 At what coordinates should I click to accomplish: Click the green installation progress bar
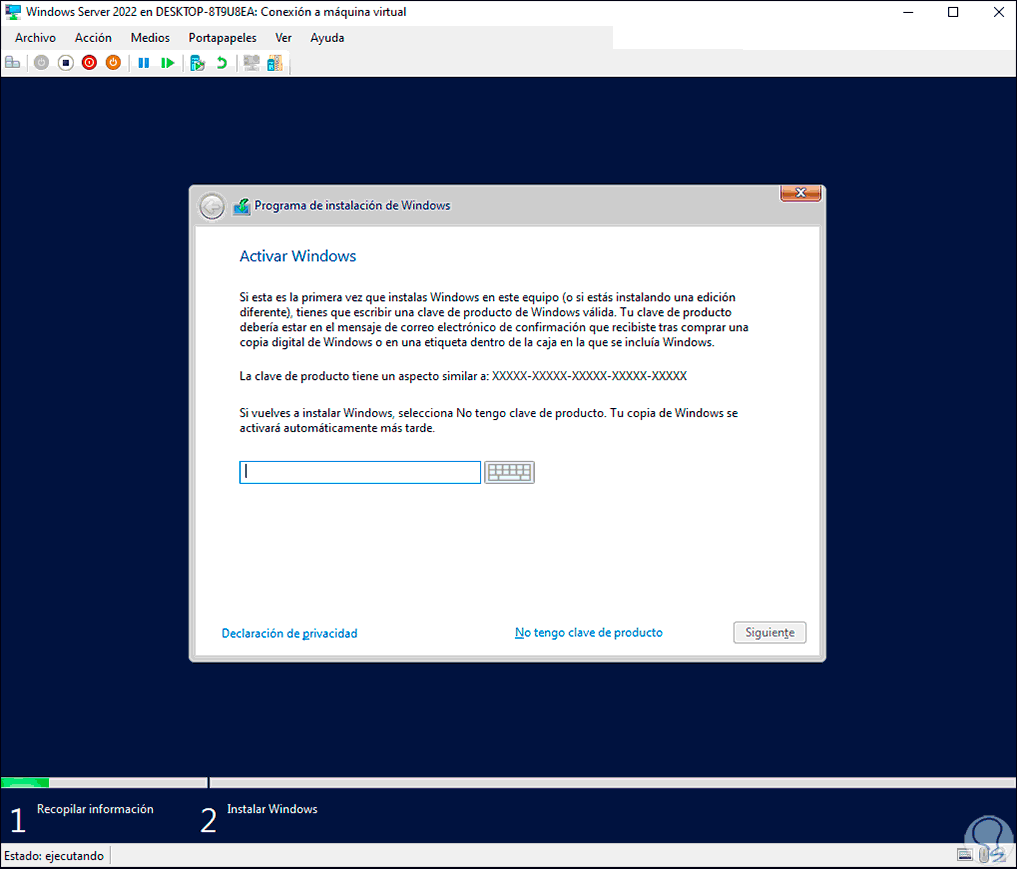tap(25, 783)
